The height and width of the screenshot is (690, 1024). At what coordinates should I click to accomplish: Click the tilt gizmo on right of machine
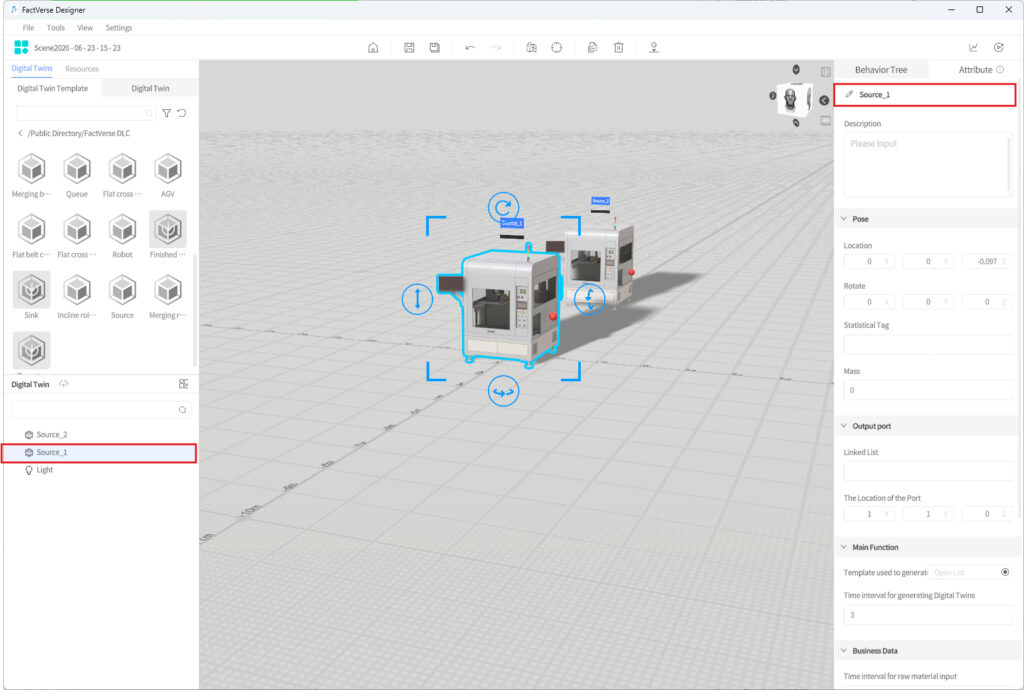(x=589, y=298)
